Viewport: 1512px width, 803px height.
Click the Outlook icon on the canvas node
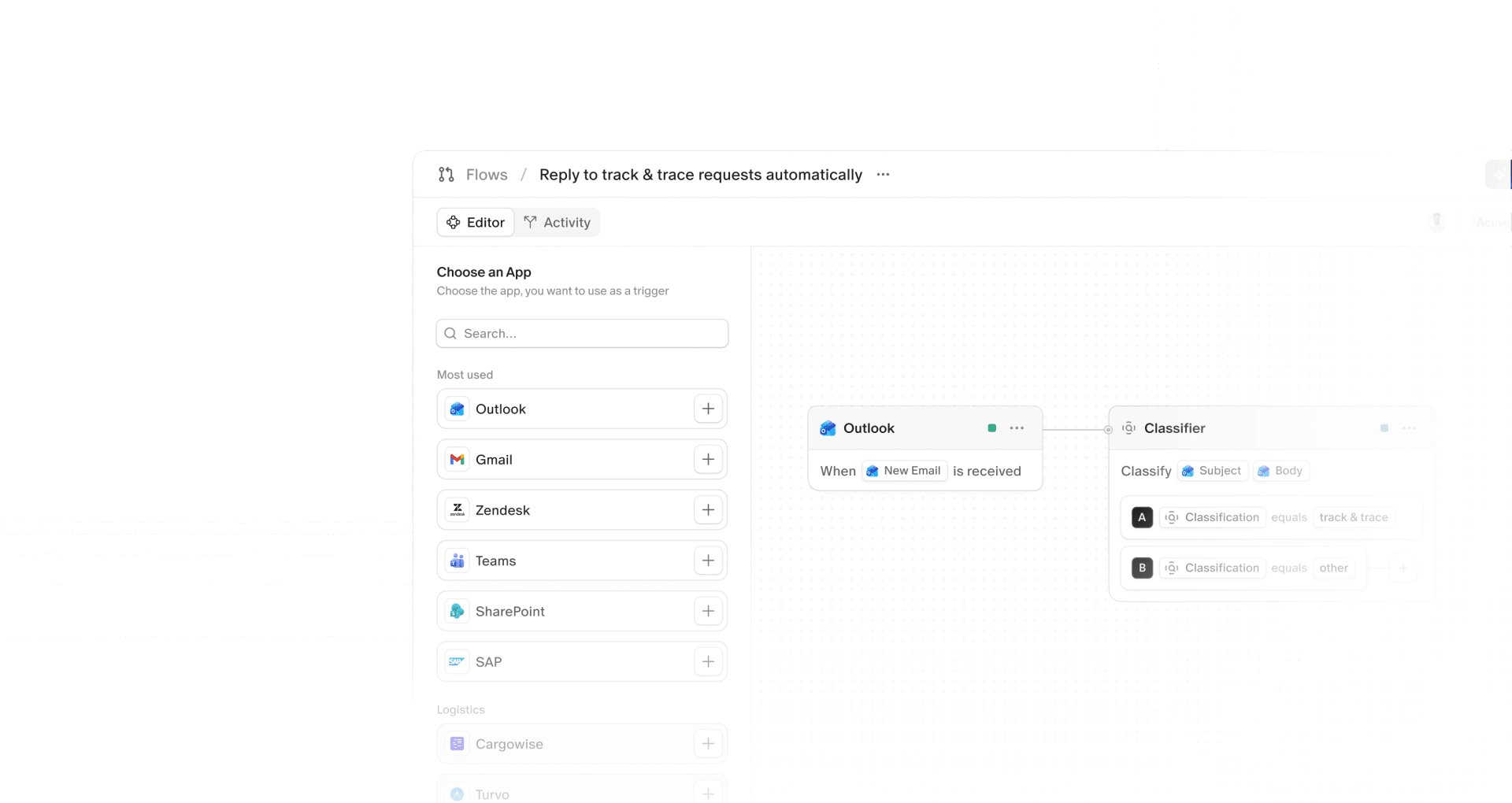coord(828,428)
